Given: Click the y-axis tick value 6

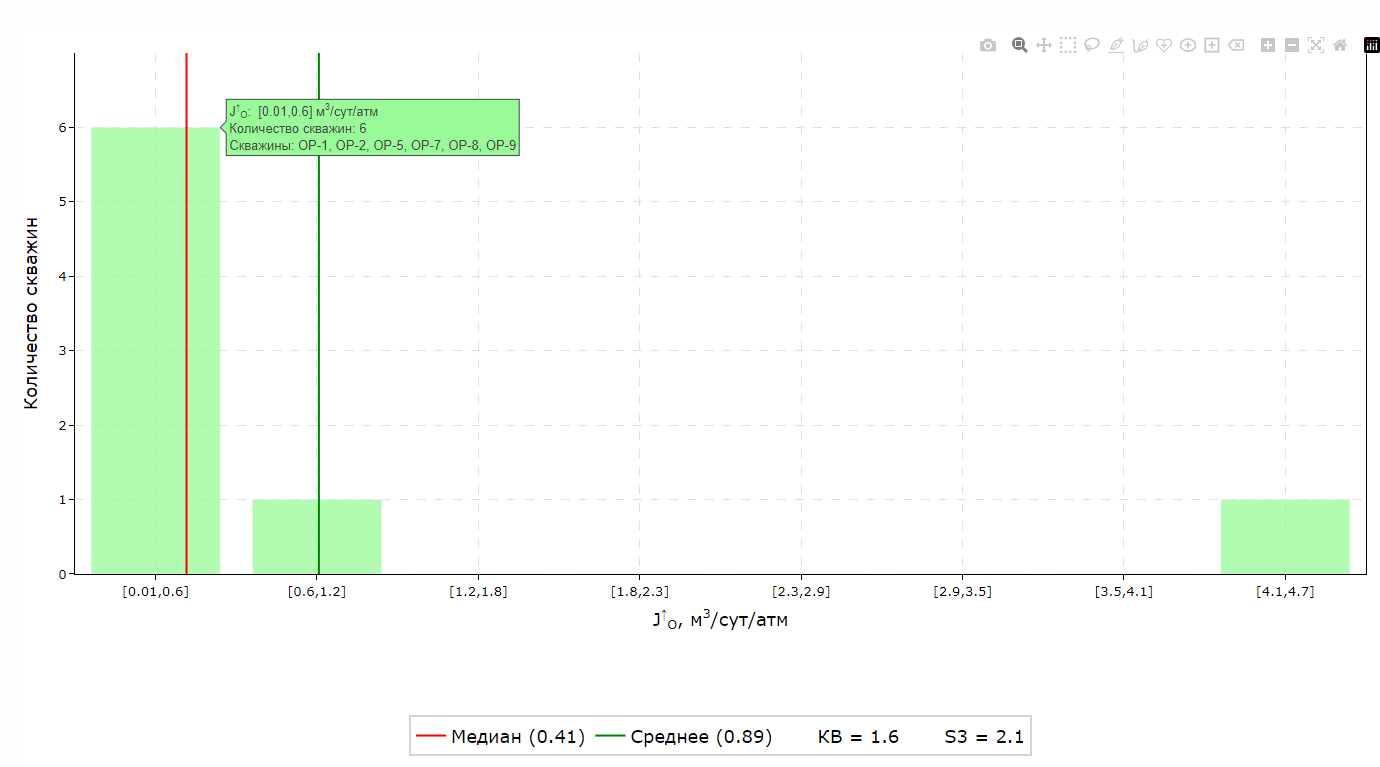Looking at the screenshot, I should [62, 127].
